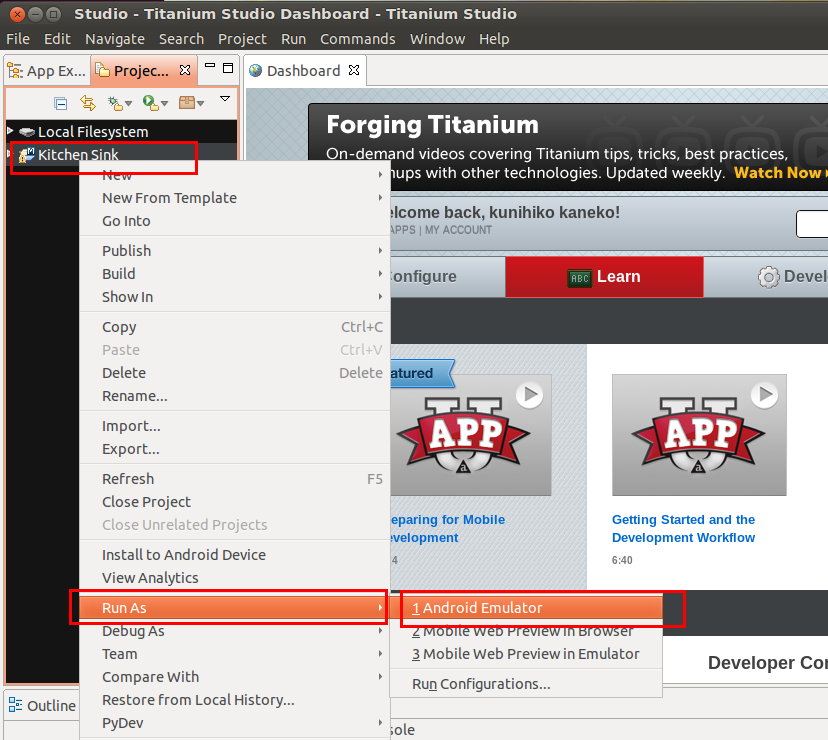Close the Project Explorer tab
This screenshot has width=828, height=740.
pyautogui.click(x=185, y=70)
